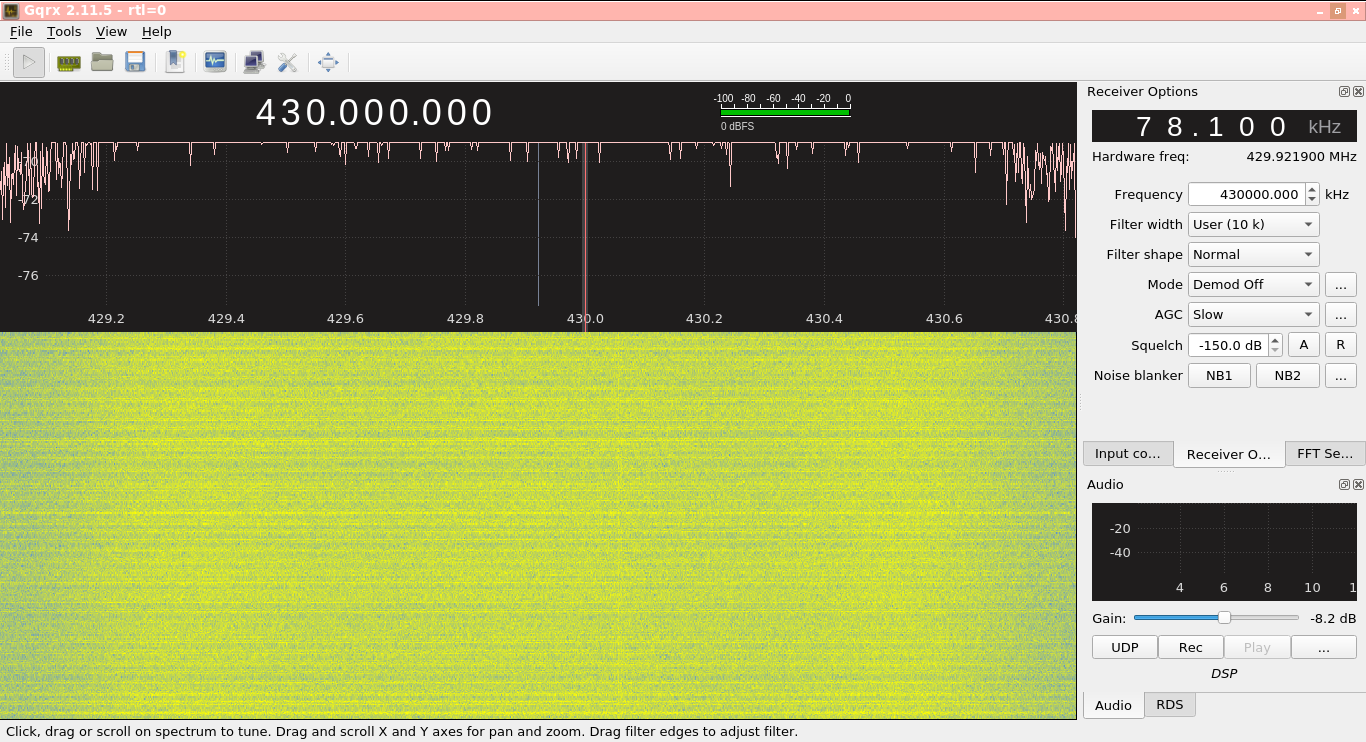Switch to the Input controls tab
Image resolution: width=1366 pixels, height=742 pixels.
tap(1128, 454)
